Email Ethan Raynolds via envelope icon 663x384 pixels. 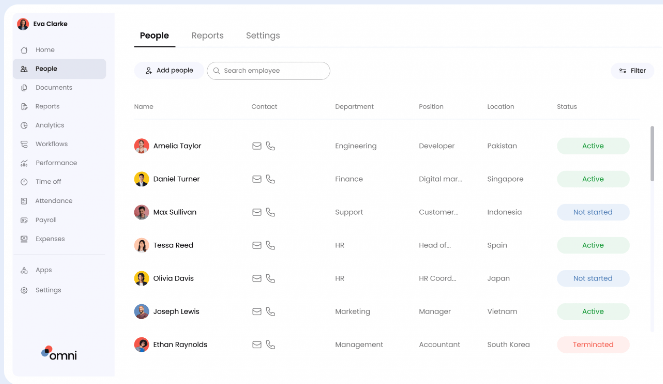257,345
